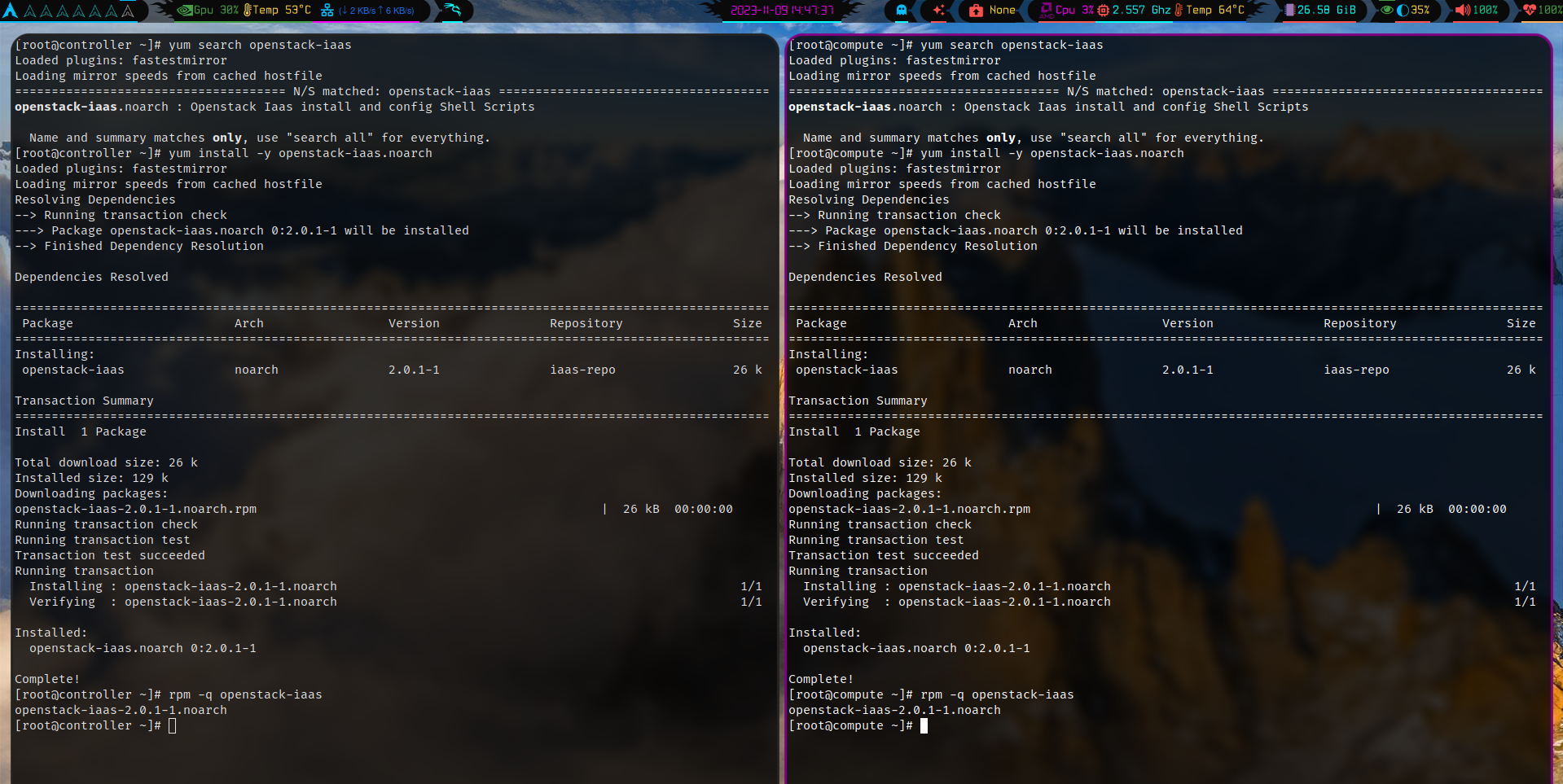Click the 35% brightness level indicator

(1420, 11)
